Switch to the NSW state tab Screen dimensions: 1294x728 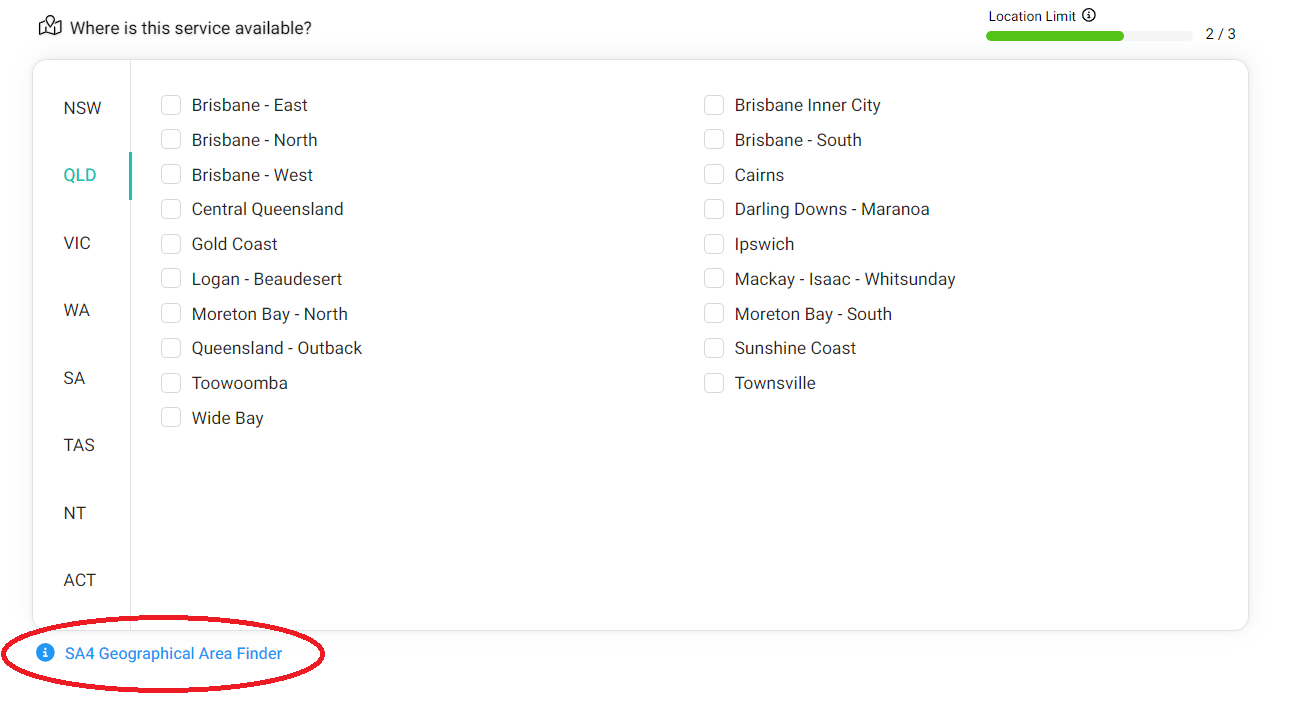(x=82, y=108)
